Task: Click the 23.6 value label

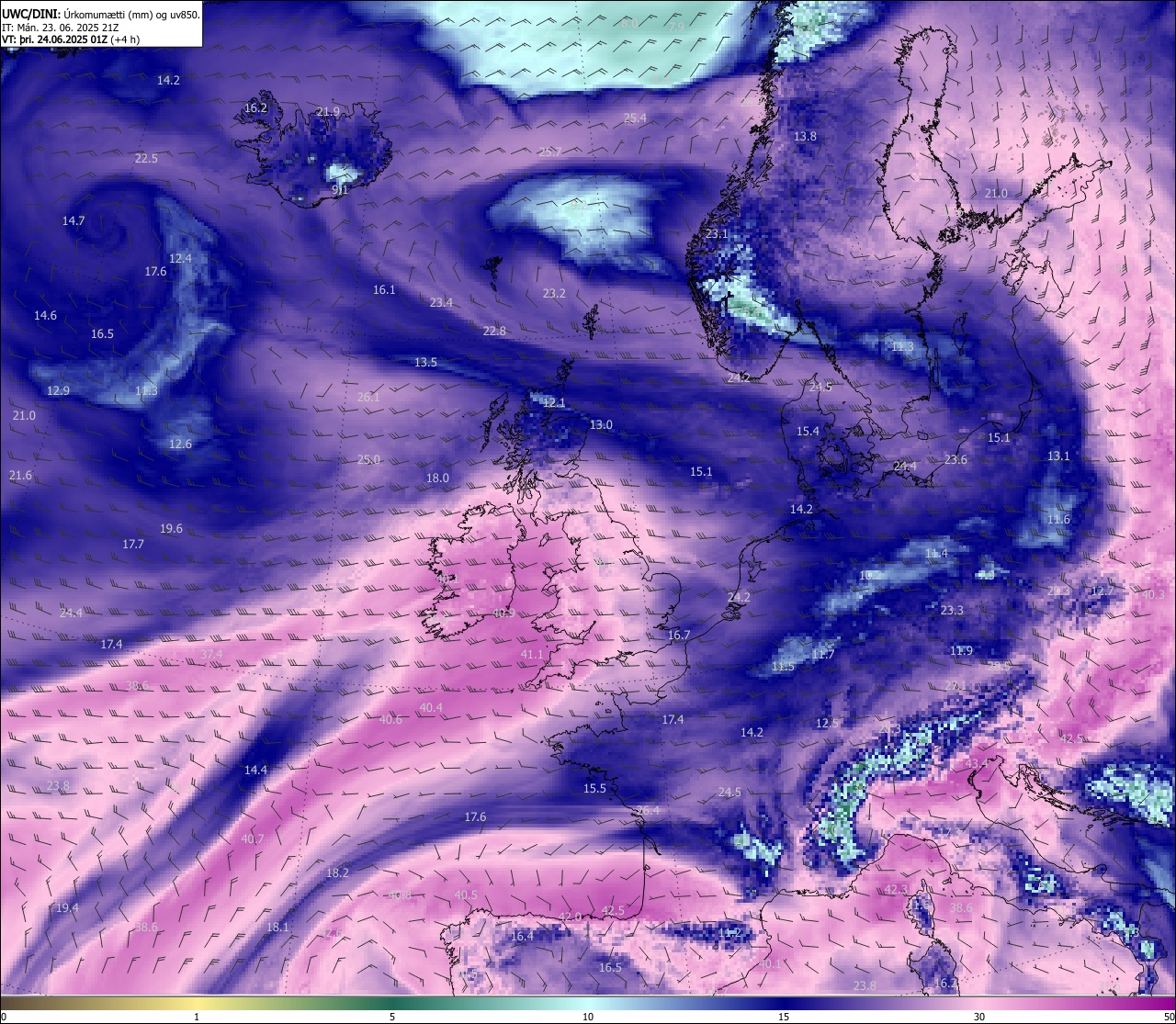Action: 955,460
